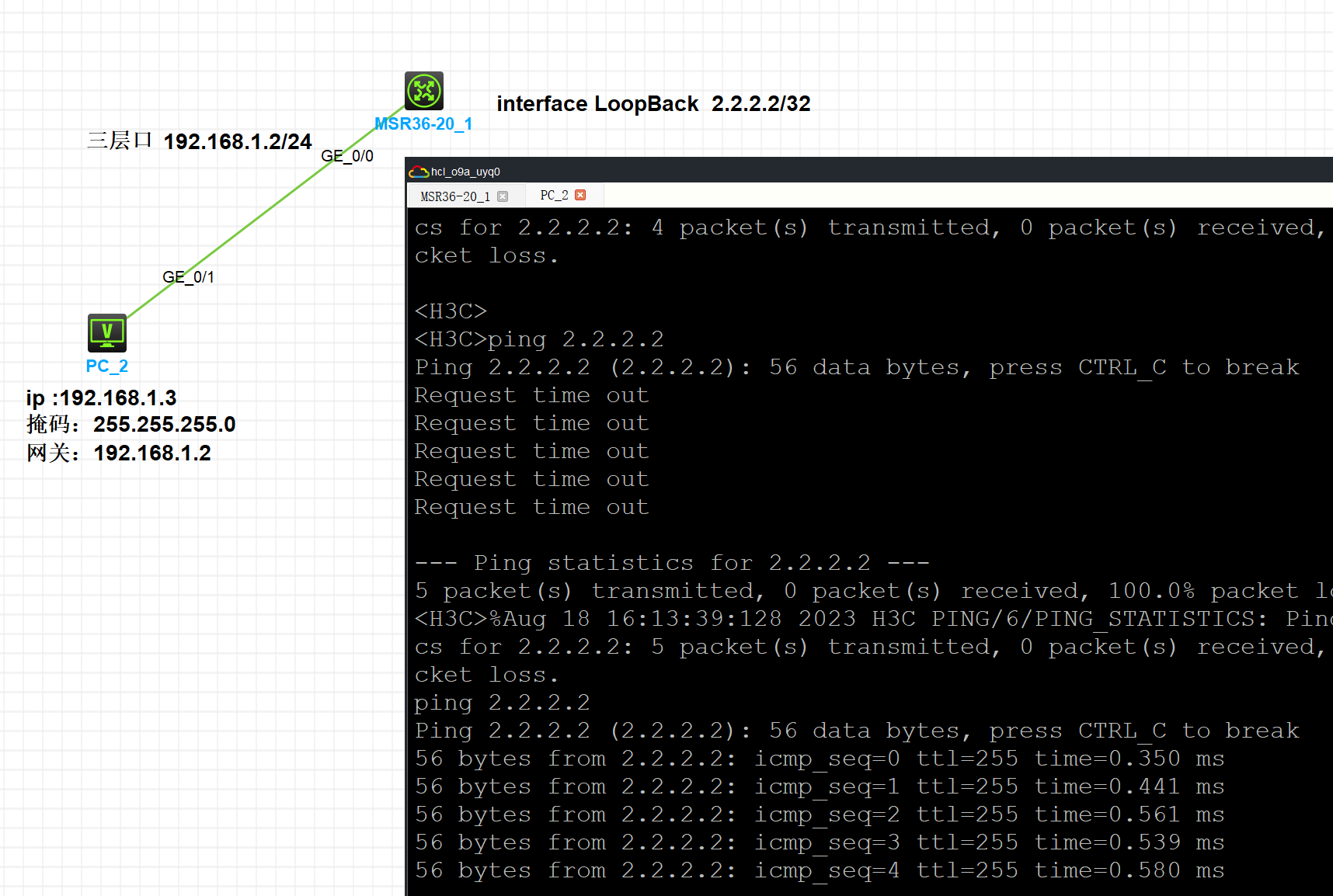
Task: Click the 'icmp_seq=2 ttl=255 time=0.561 ms' reply line
Action: tap(820, 814)
